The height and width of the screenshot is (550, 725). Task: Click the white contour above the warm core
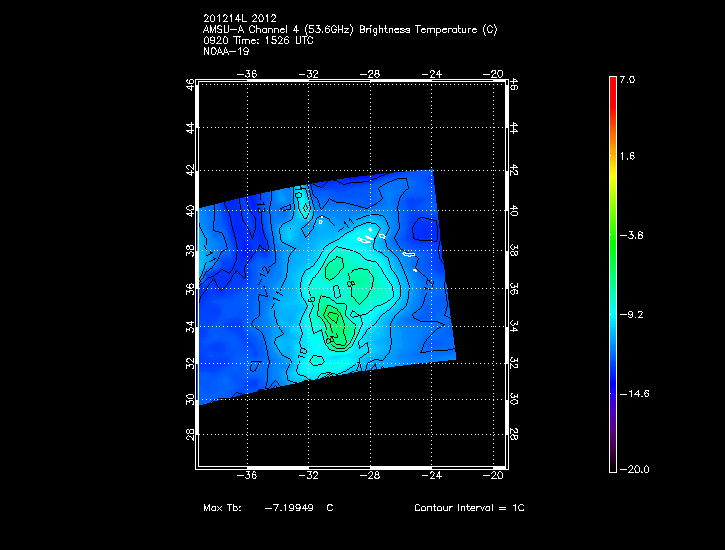(x=368, y=238)
